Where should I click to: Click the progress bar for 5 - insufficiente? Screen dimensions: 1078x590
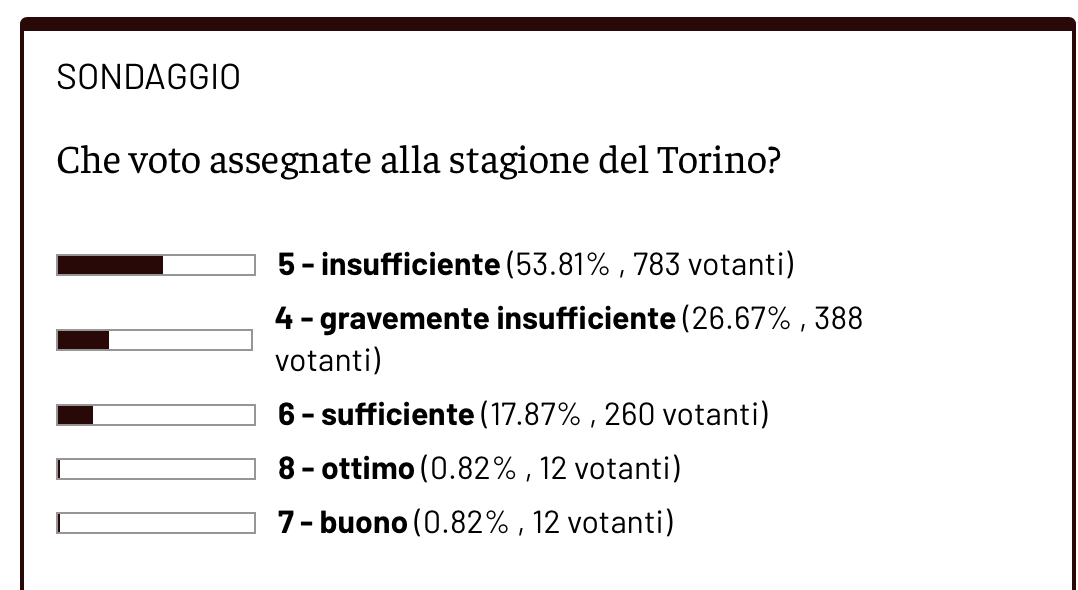[156, 265]
